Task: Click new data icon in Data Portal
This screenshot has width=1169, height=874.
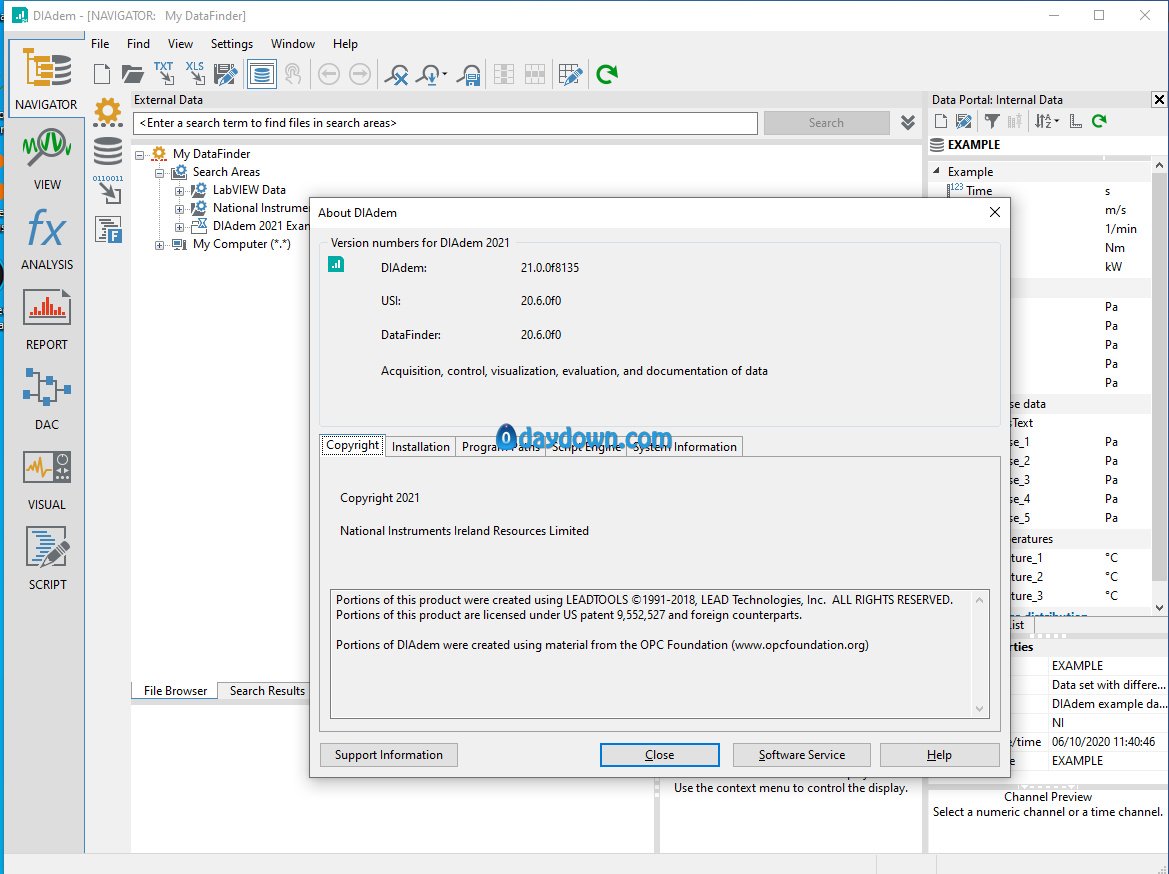Action: pos(941,121)
